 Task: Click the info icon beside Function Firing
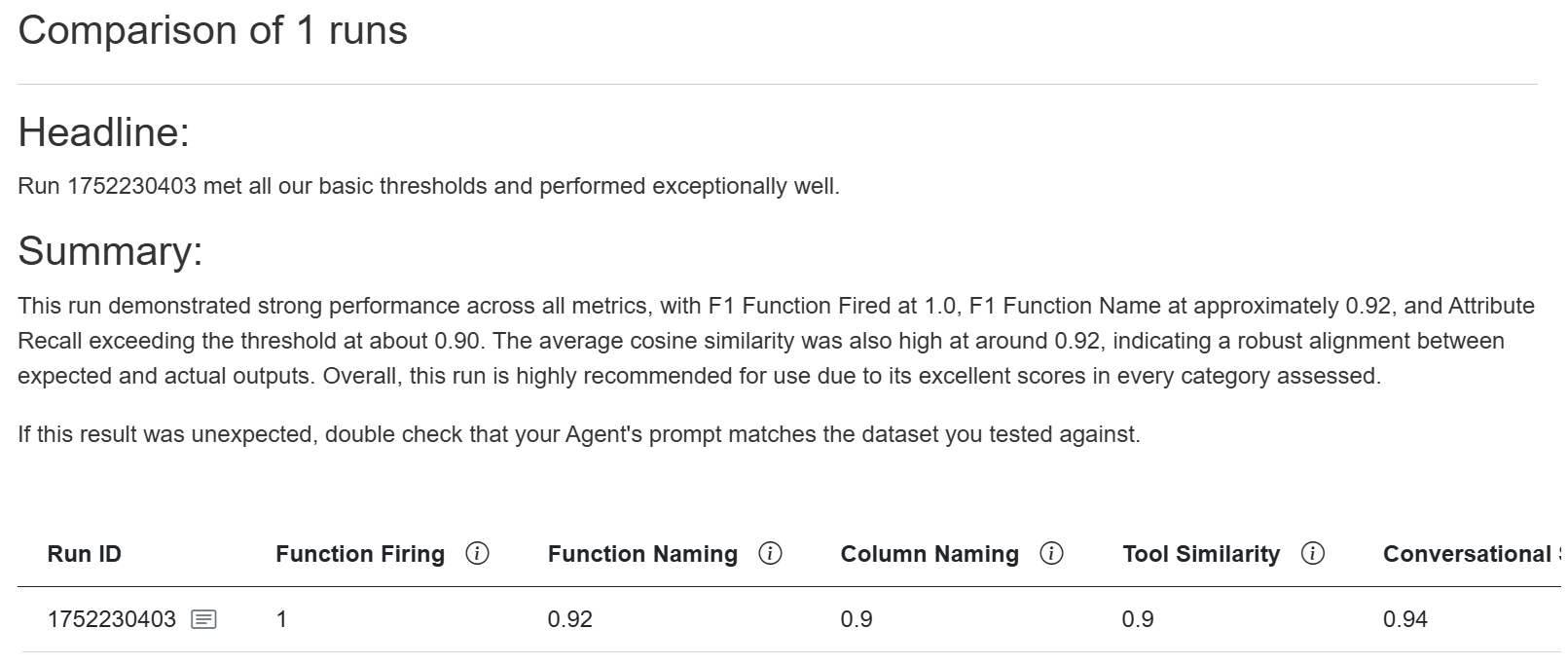point(477,554)
